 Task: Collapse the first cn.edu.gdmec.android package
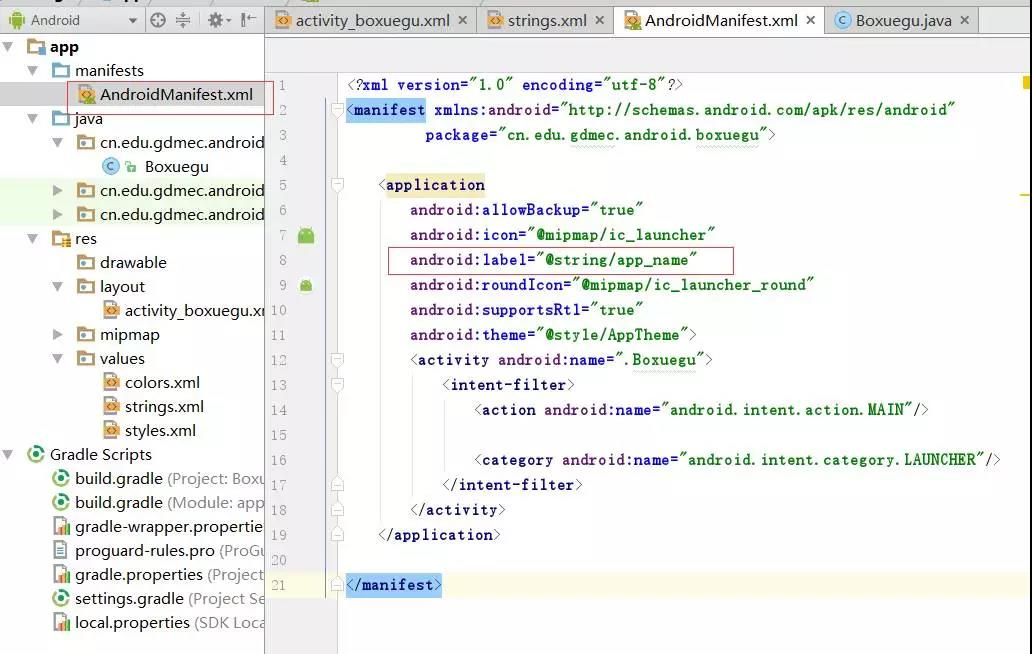(x=58, y=142)
